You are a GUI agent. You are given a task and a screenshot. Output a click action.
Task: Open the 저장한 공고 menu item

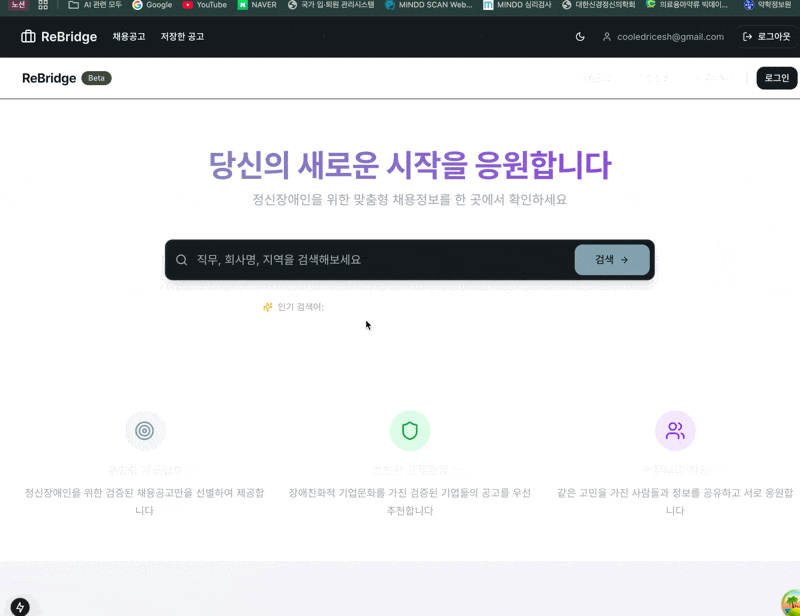pyautogui.click(x=182, y=37)
